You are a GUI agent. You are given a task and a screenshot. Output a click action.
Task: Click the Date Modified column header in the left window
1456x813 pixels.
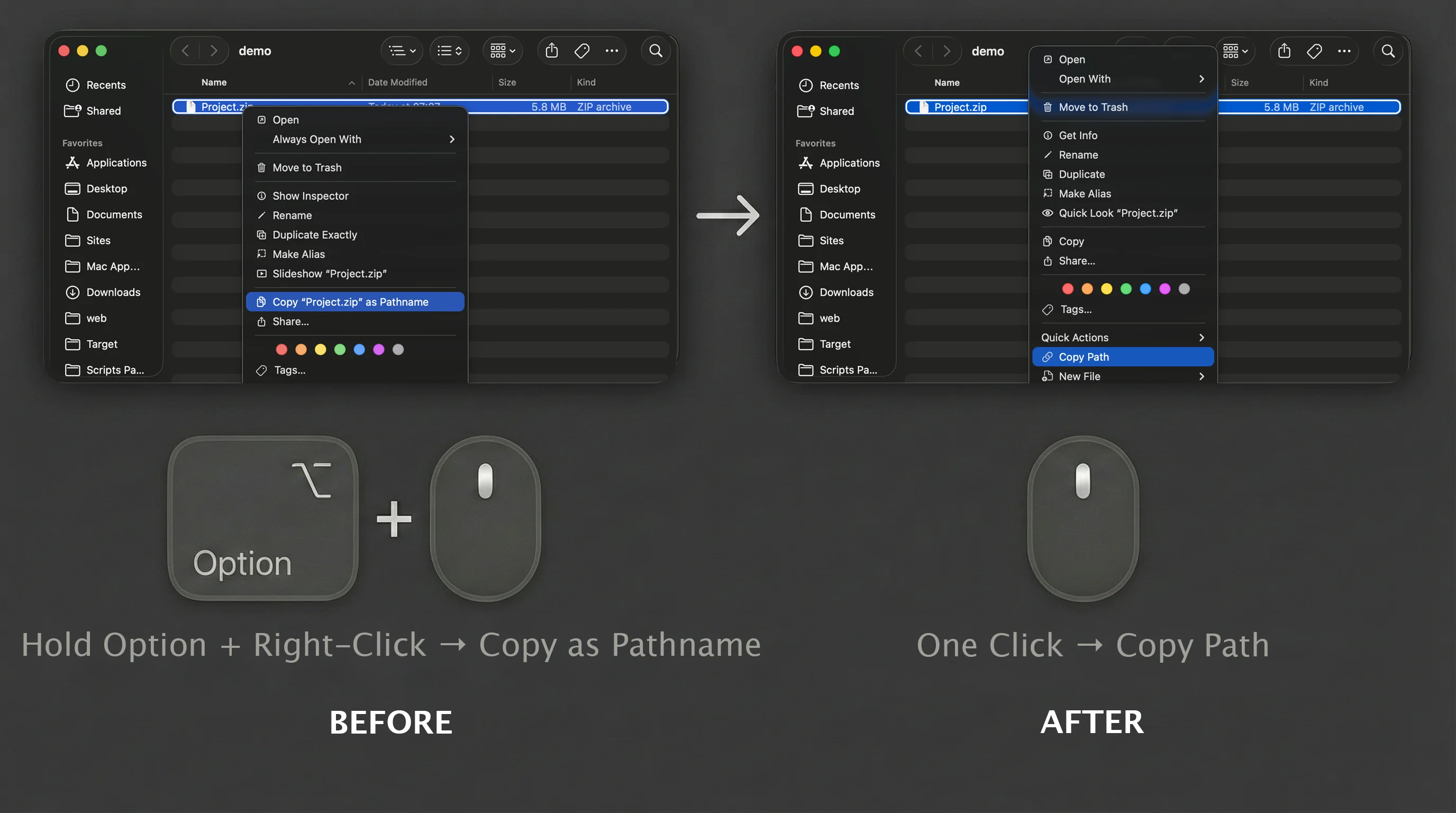(397, 83)
